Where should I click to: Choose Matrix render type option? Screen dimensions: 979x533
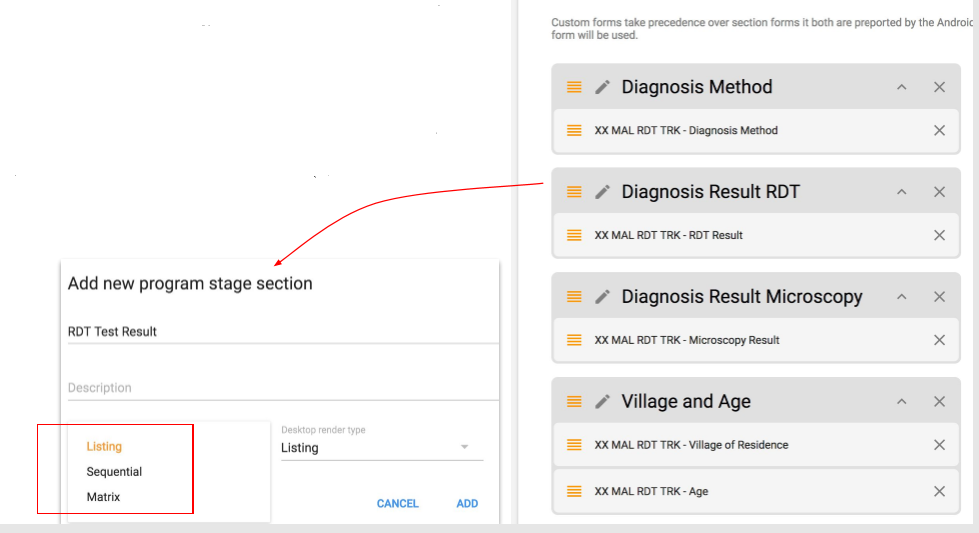click(x=103, y=497)
